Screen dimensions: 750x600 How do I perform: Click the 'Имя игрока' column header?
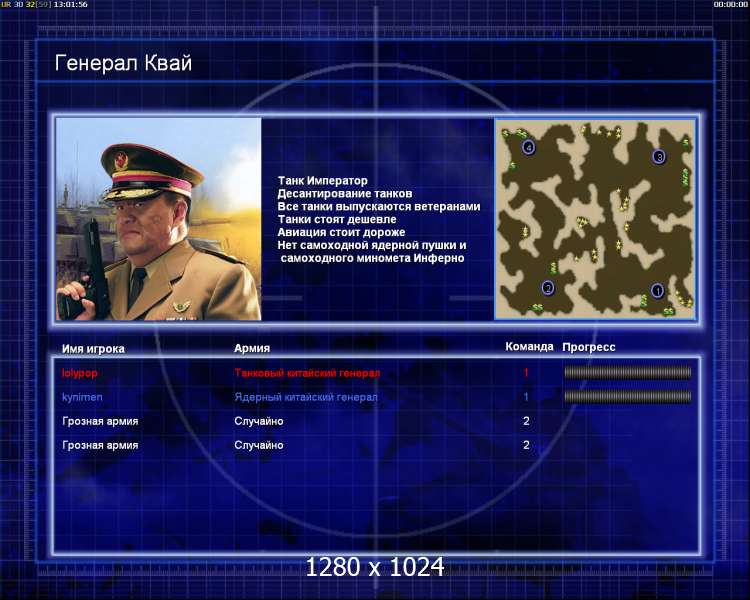(93, 349)
